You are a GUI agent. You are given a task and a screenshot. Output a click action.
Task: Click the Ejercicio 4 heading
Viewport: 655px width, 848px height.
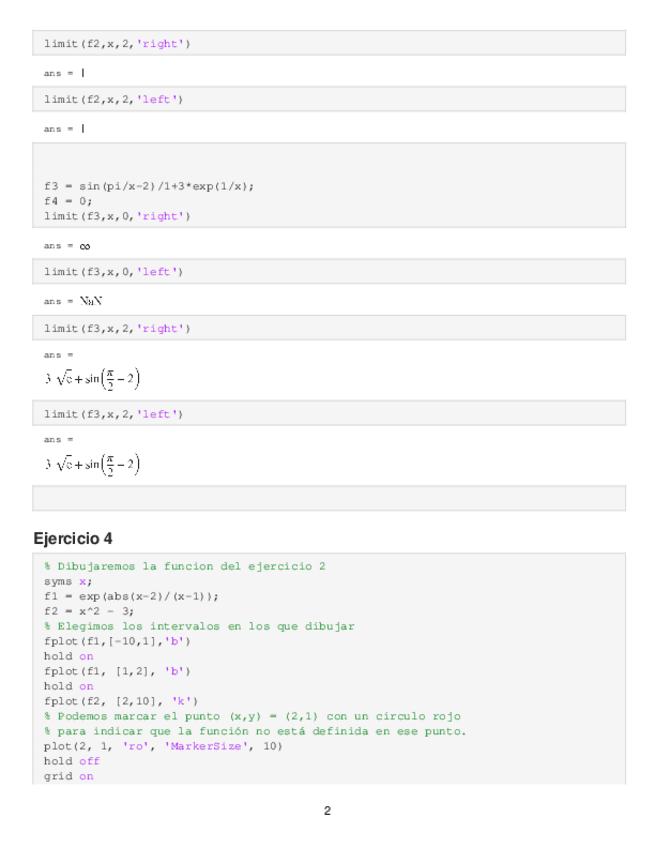point(73,538)
